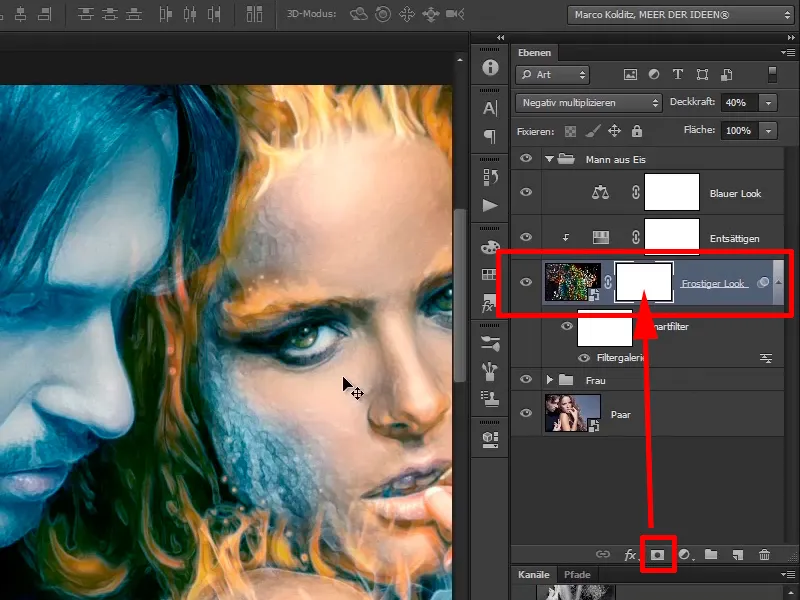Screen dimensions: 800x600
Task: Create a new fill or adjustment layer
Action: (685, 555)
